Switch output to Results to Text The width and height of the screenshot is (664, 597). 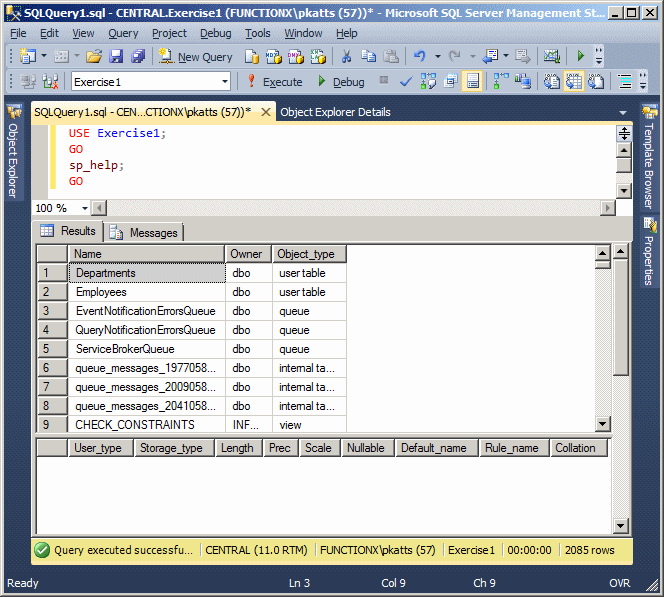[x=552, y=81]
